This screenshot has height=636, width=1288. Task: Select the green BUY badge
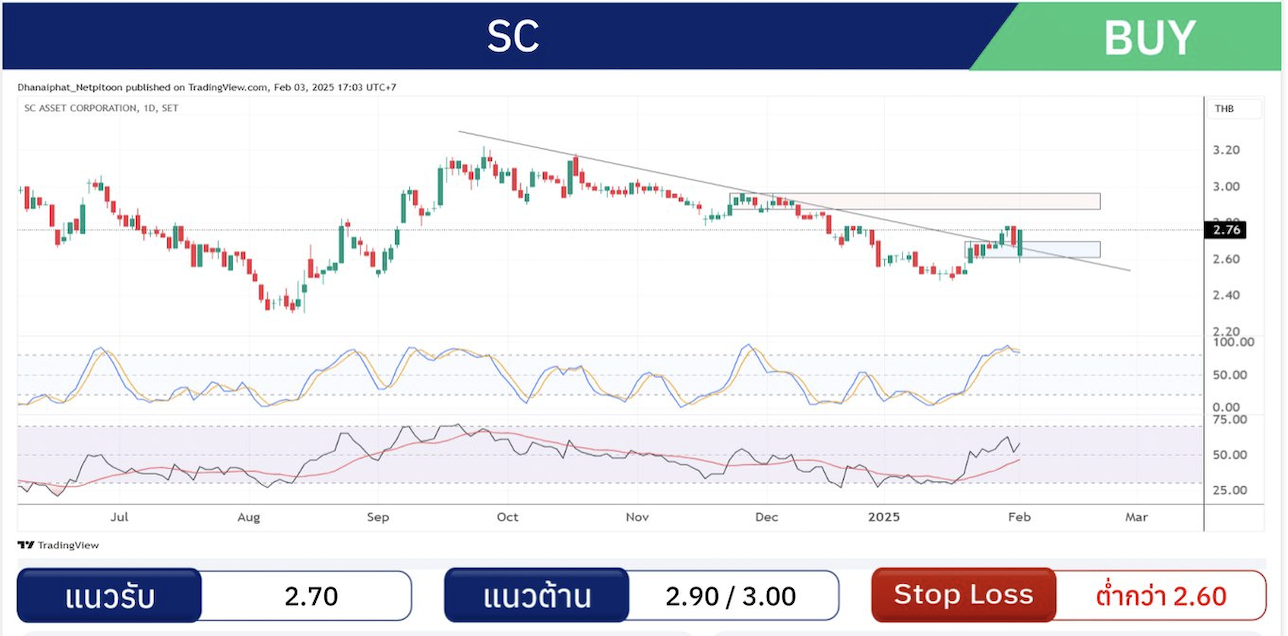pos(1149,37)
